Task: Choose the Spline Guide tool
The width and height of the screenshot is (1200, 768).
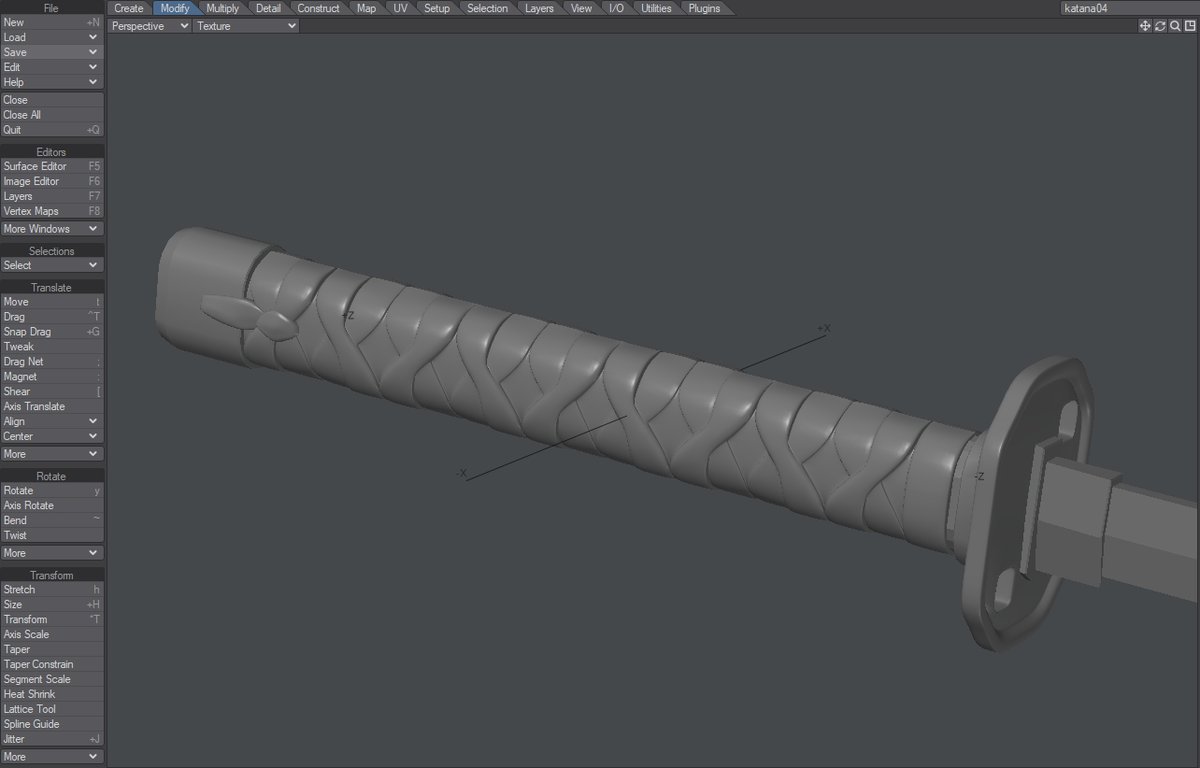Action: coord(52,724)
